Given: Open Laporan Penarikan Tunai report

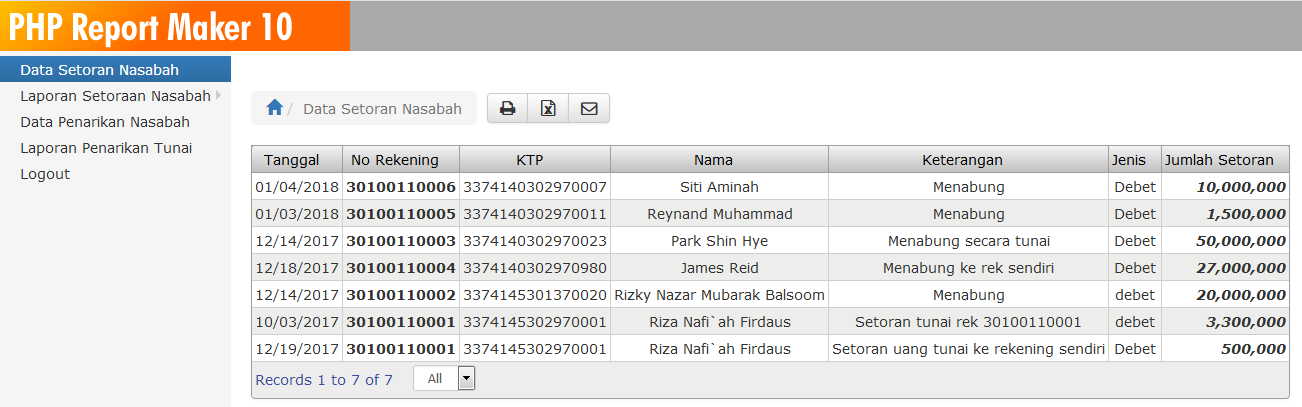Looking at the screenshot, I should click(106, 148).
